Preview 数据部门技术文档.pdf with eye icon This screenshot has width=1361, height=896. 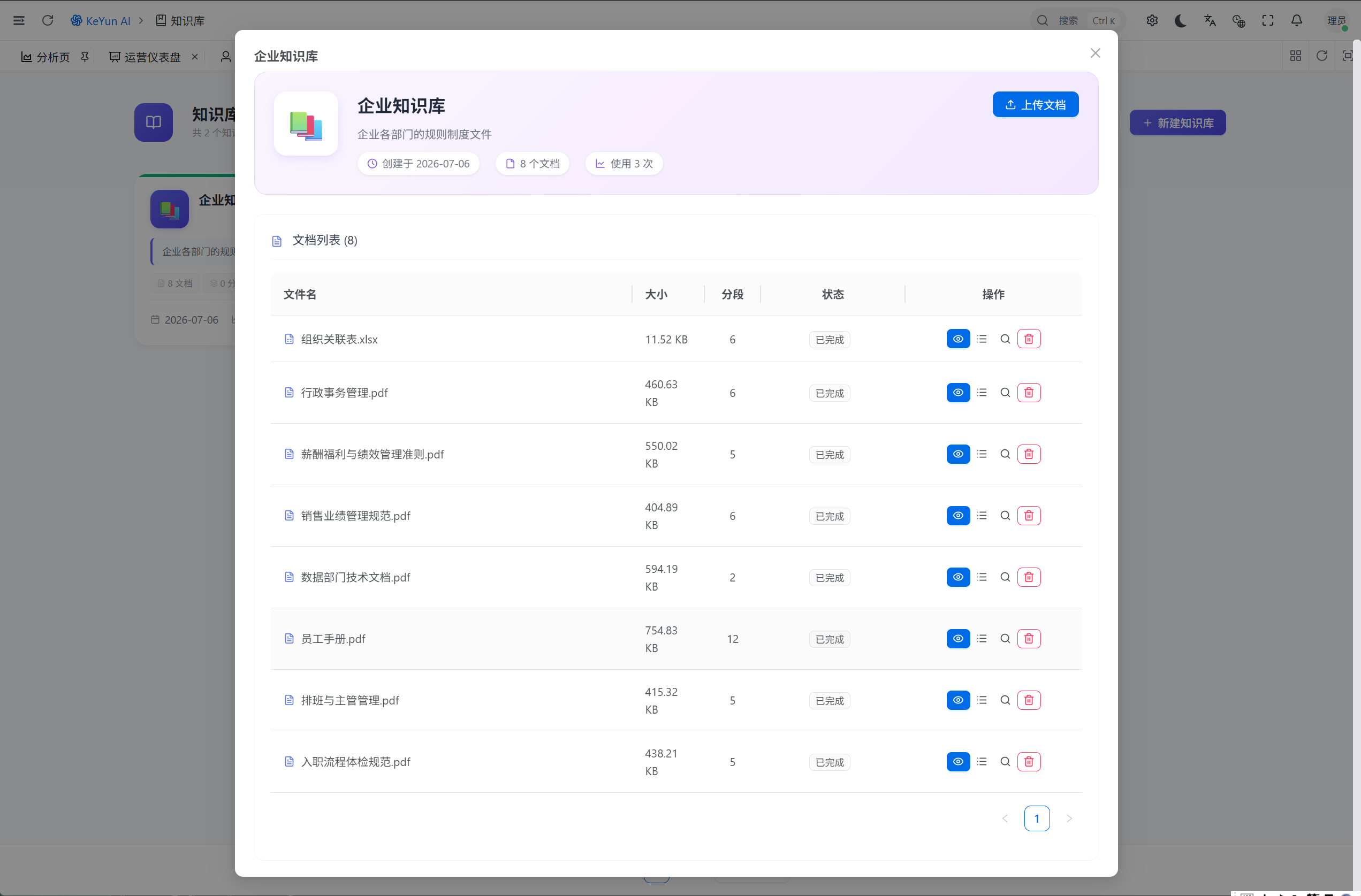pos(958,577)
